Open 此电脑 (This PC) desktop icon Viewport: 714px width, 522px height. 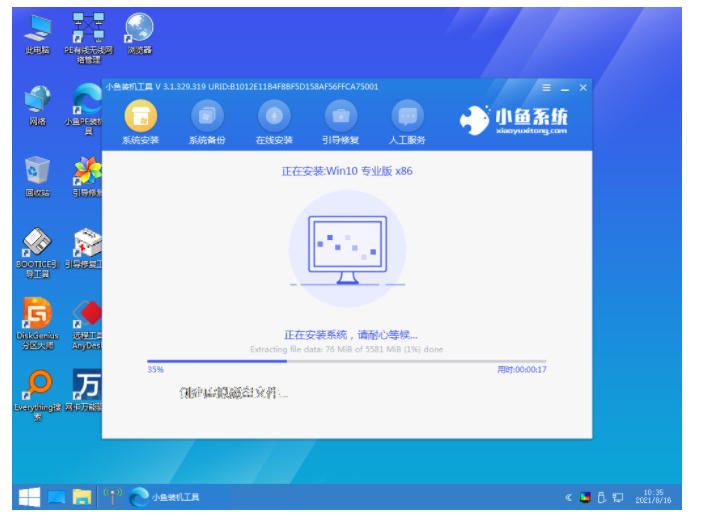pyautogui.click(x=38, y=30)
